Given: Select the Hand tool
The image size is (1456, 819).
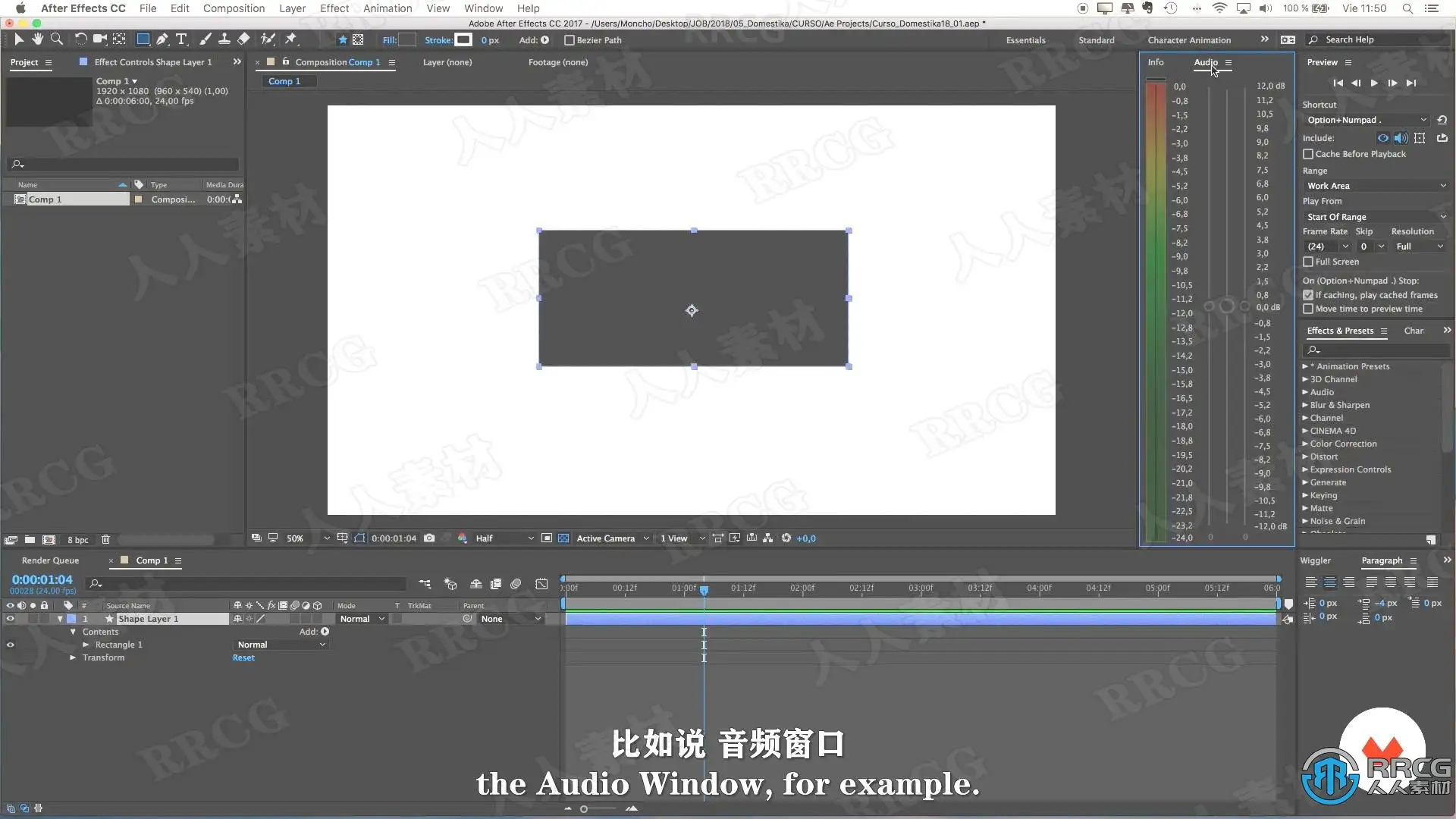Looking at the screenshot, I should (37, 39).
